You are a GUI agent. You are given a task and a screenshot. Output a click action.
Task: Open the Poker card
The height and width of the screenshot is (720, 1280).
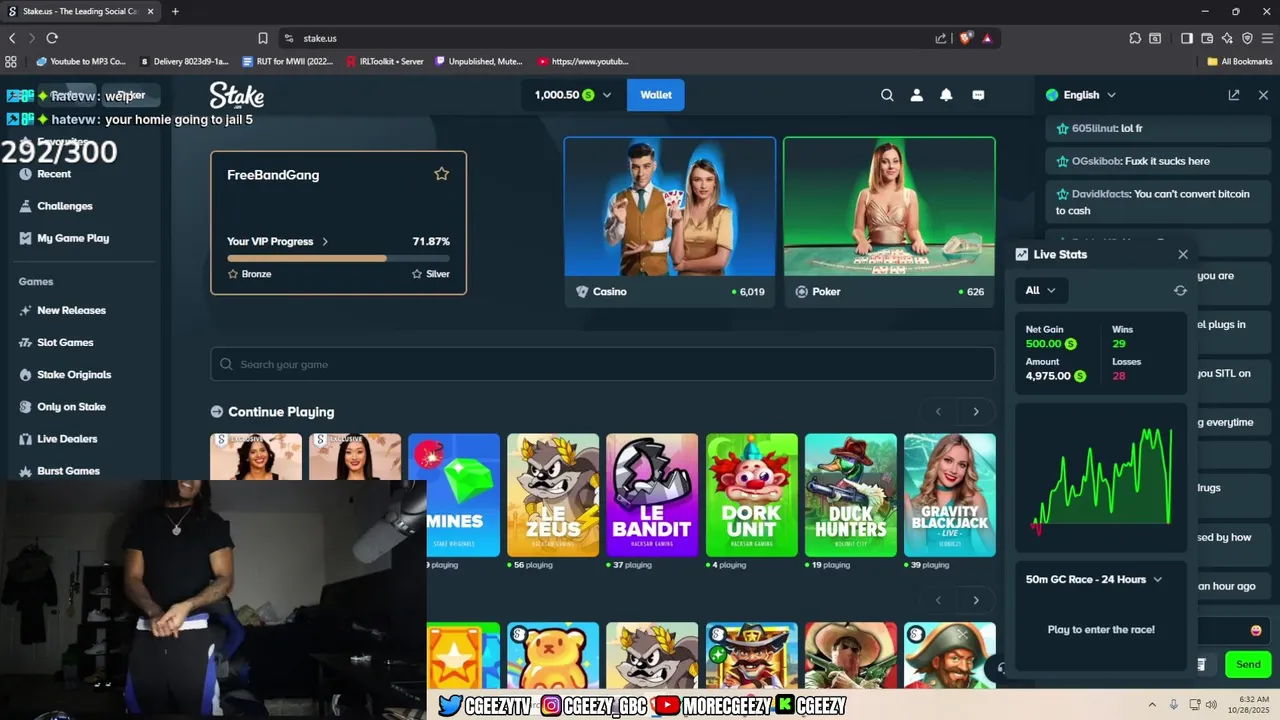(889, 221)
